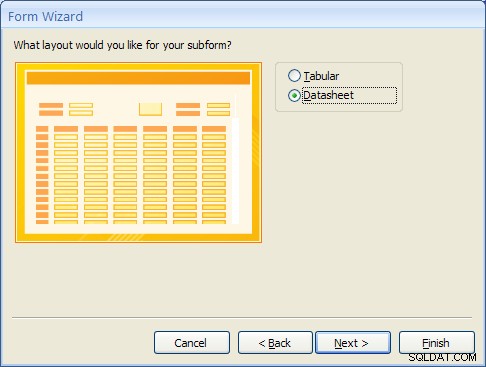Click the striped bottom border of preview frame

(138, 237)
